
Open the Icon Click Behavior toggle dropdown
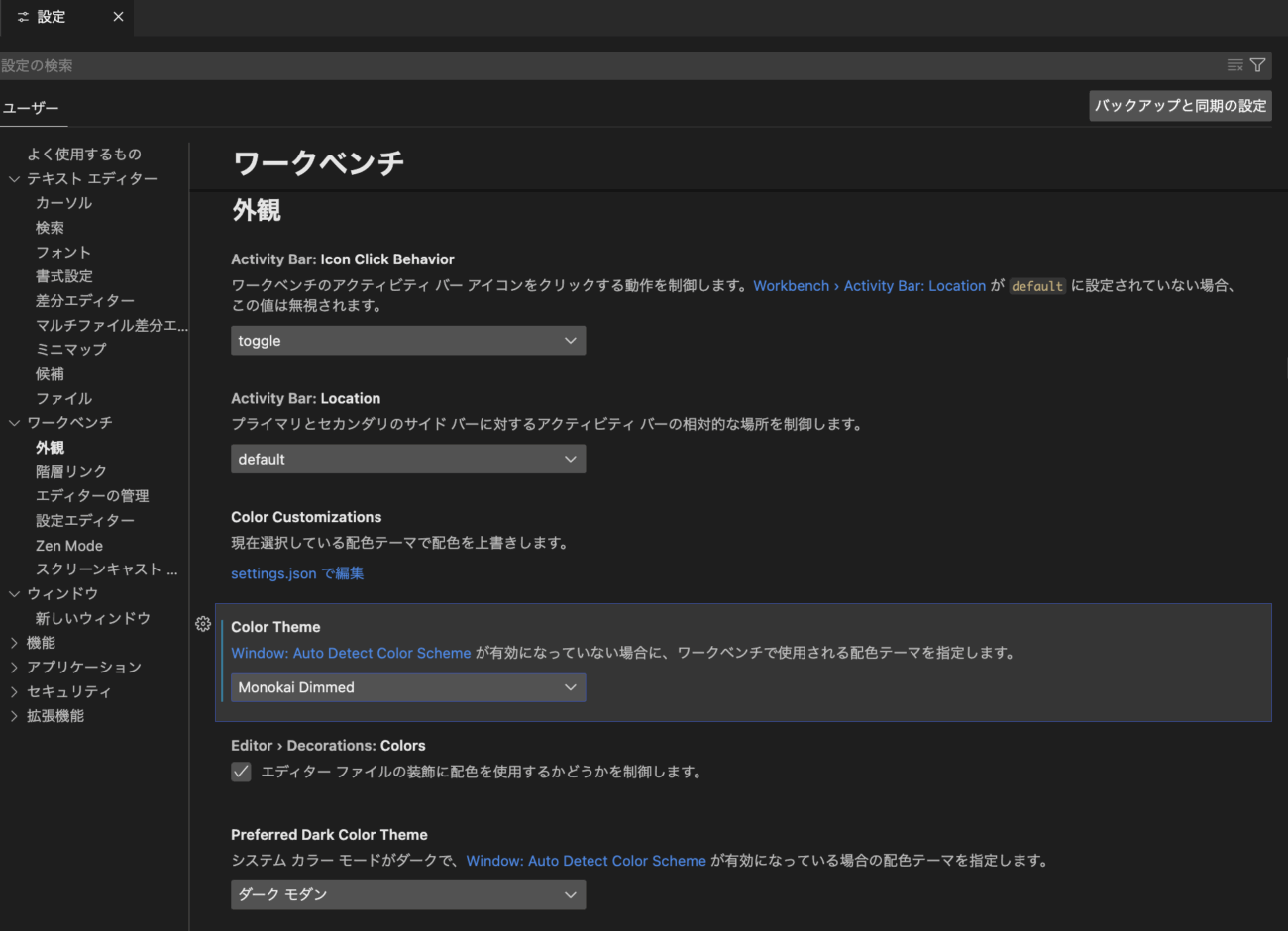(x=408, y=341)
